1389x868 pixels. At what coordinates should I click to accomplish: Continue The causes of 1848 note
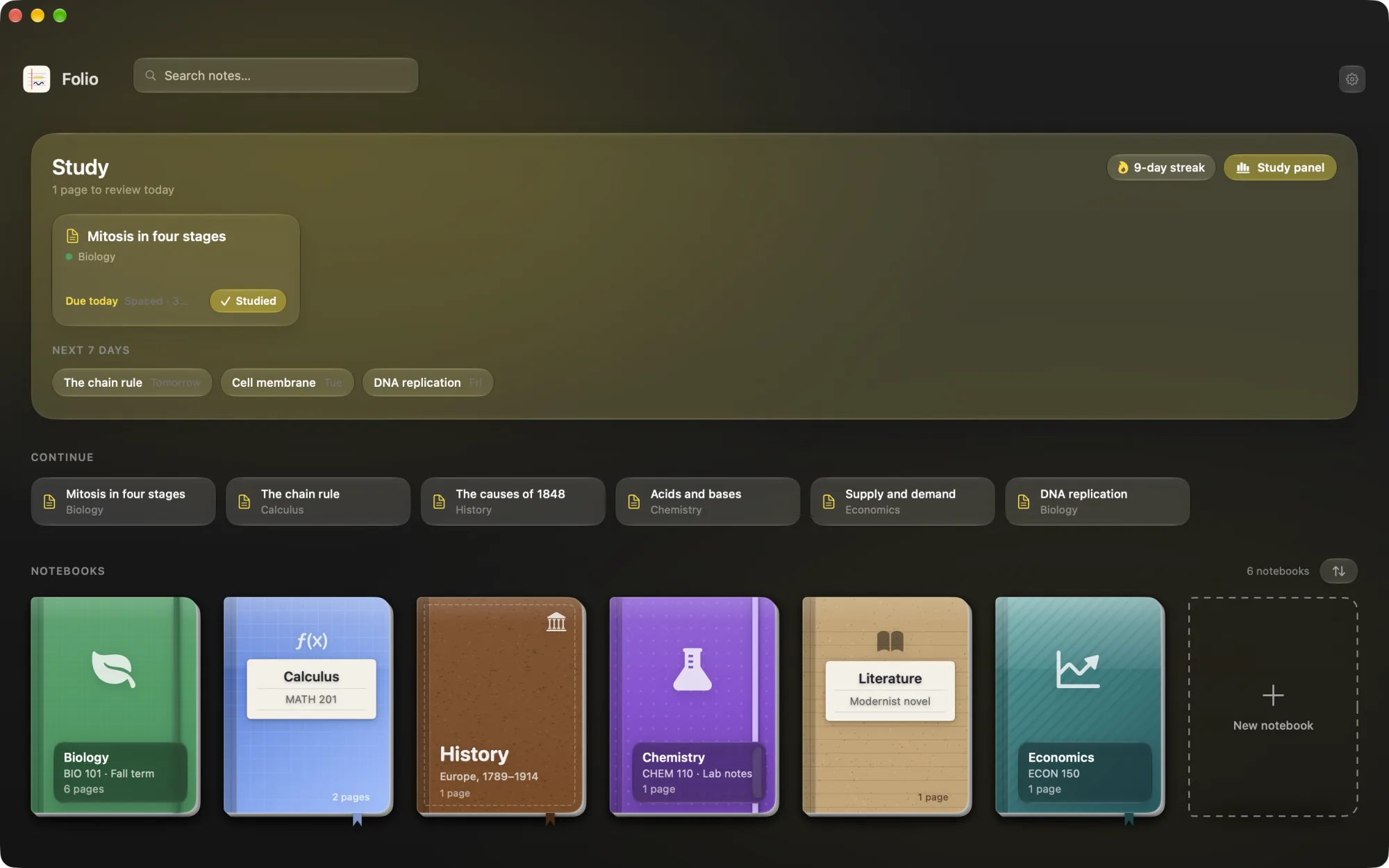(x=513, y=501)
